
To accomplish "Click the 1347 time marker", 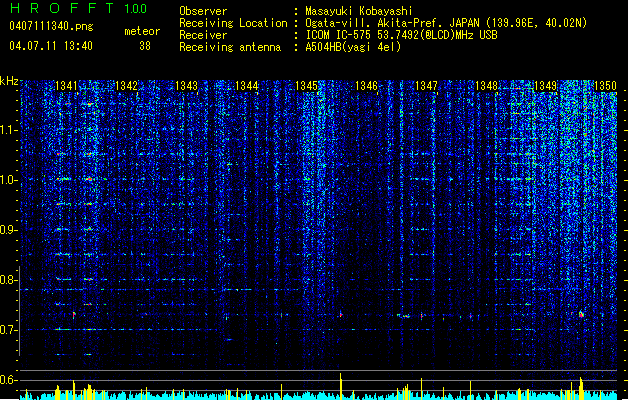I will [x=426, y=86].
